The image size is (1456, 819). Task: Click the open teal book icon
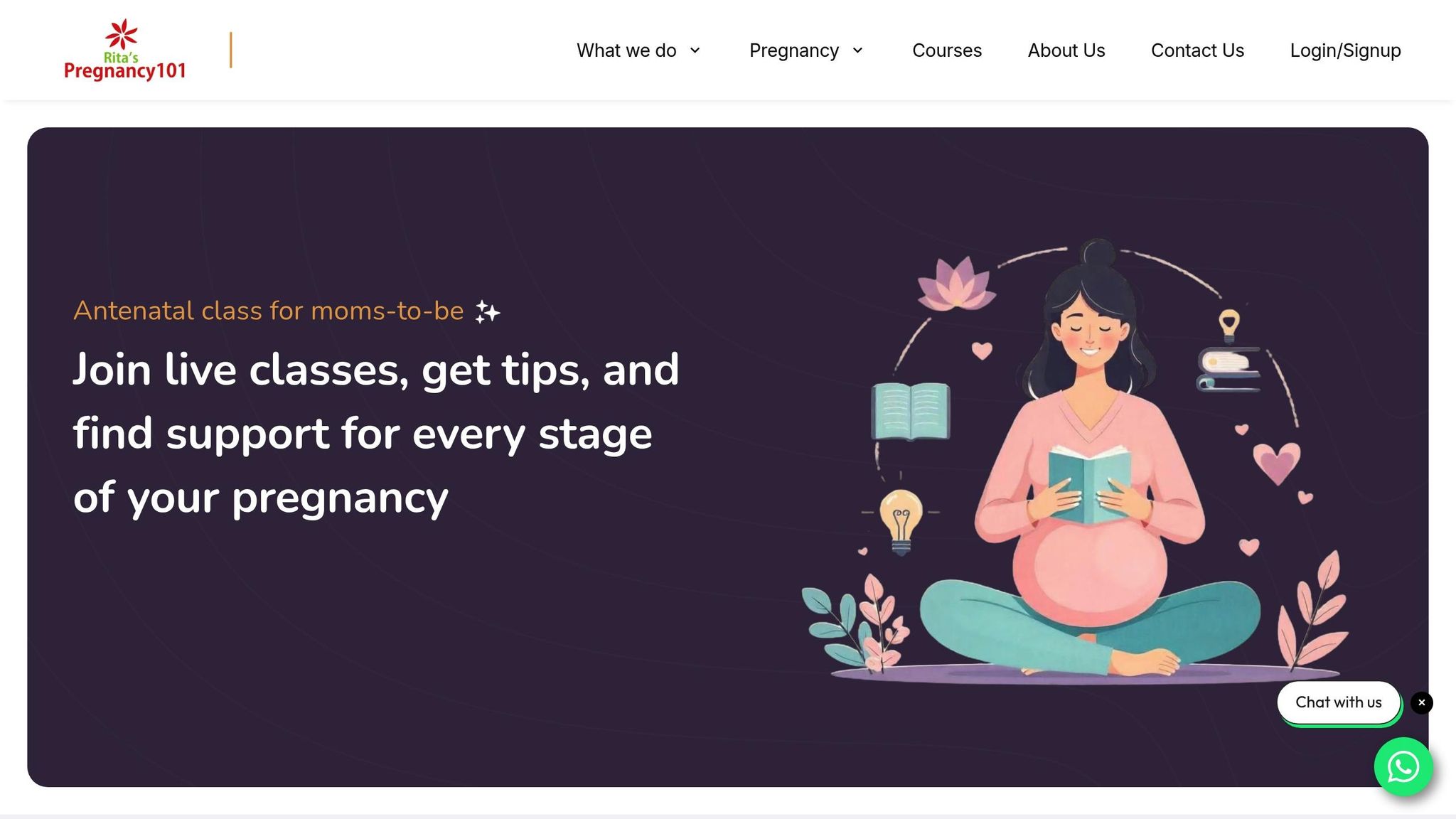pos(911,411)
